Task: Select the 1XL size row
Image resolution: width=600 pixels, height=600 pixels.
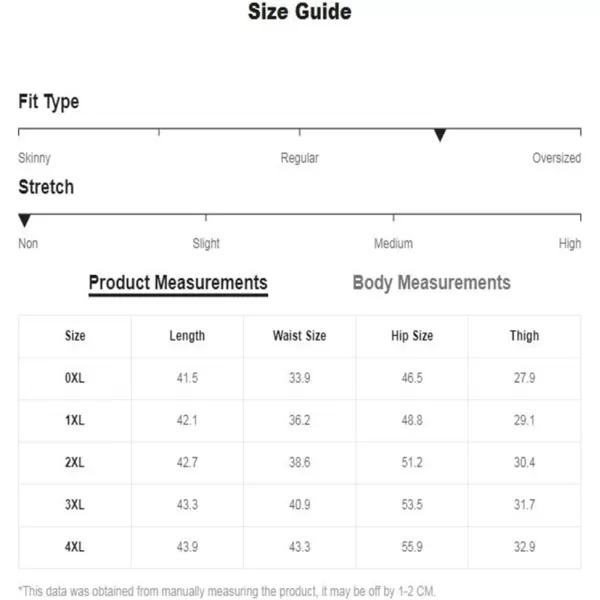Action: click(300, 421)
